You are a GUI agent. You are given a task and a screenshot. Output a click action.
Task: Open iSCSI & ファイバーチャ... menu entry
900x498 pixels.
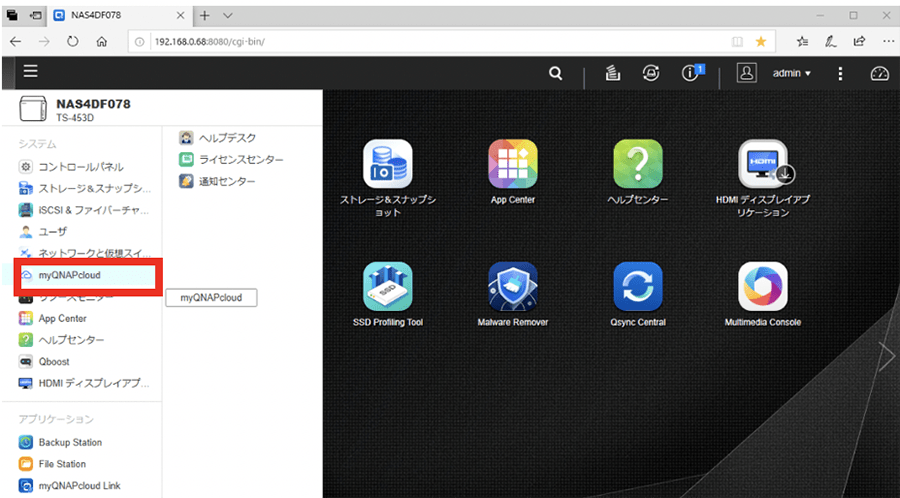[x=84, y=210]
